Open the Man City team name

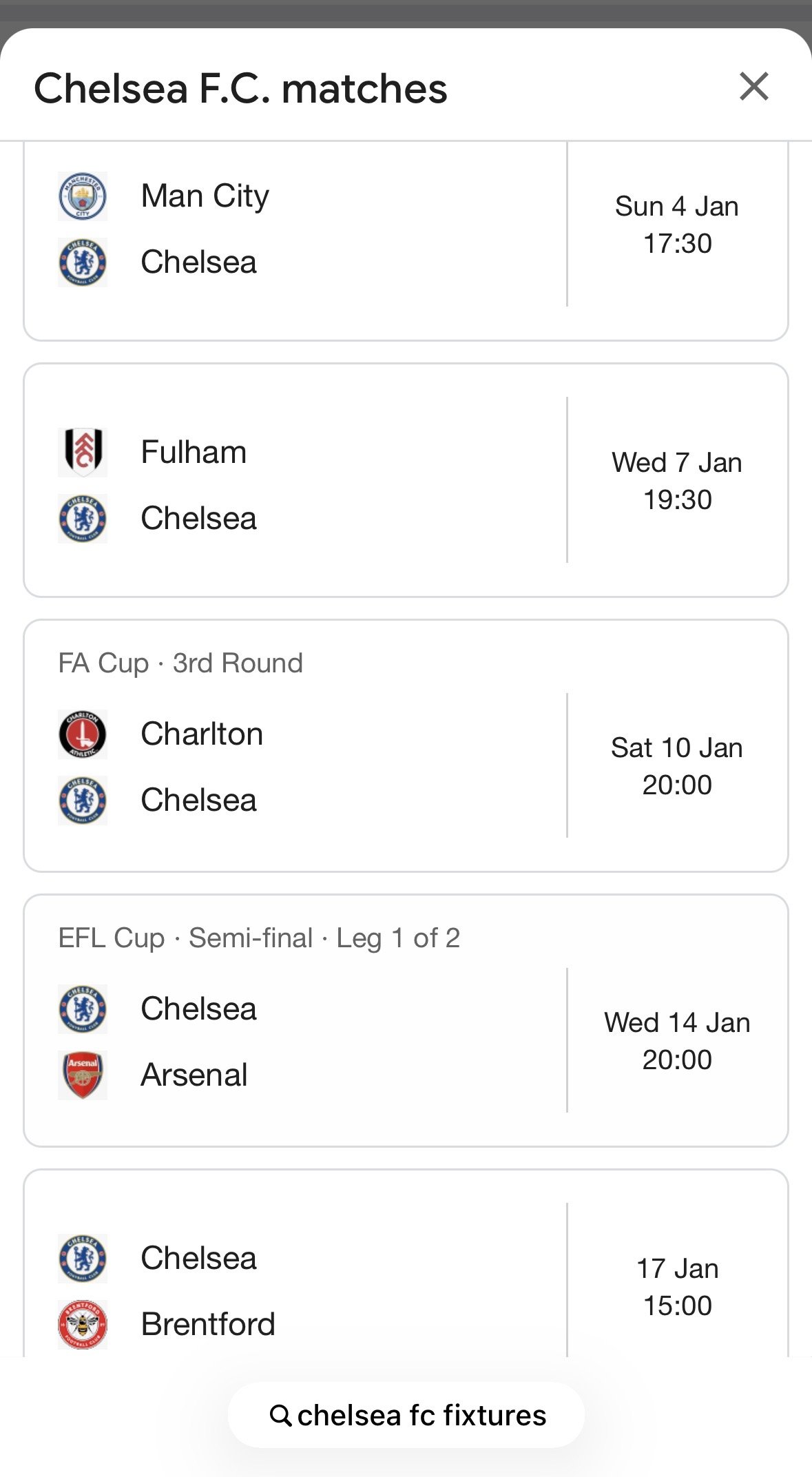(205, 196)
